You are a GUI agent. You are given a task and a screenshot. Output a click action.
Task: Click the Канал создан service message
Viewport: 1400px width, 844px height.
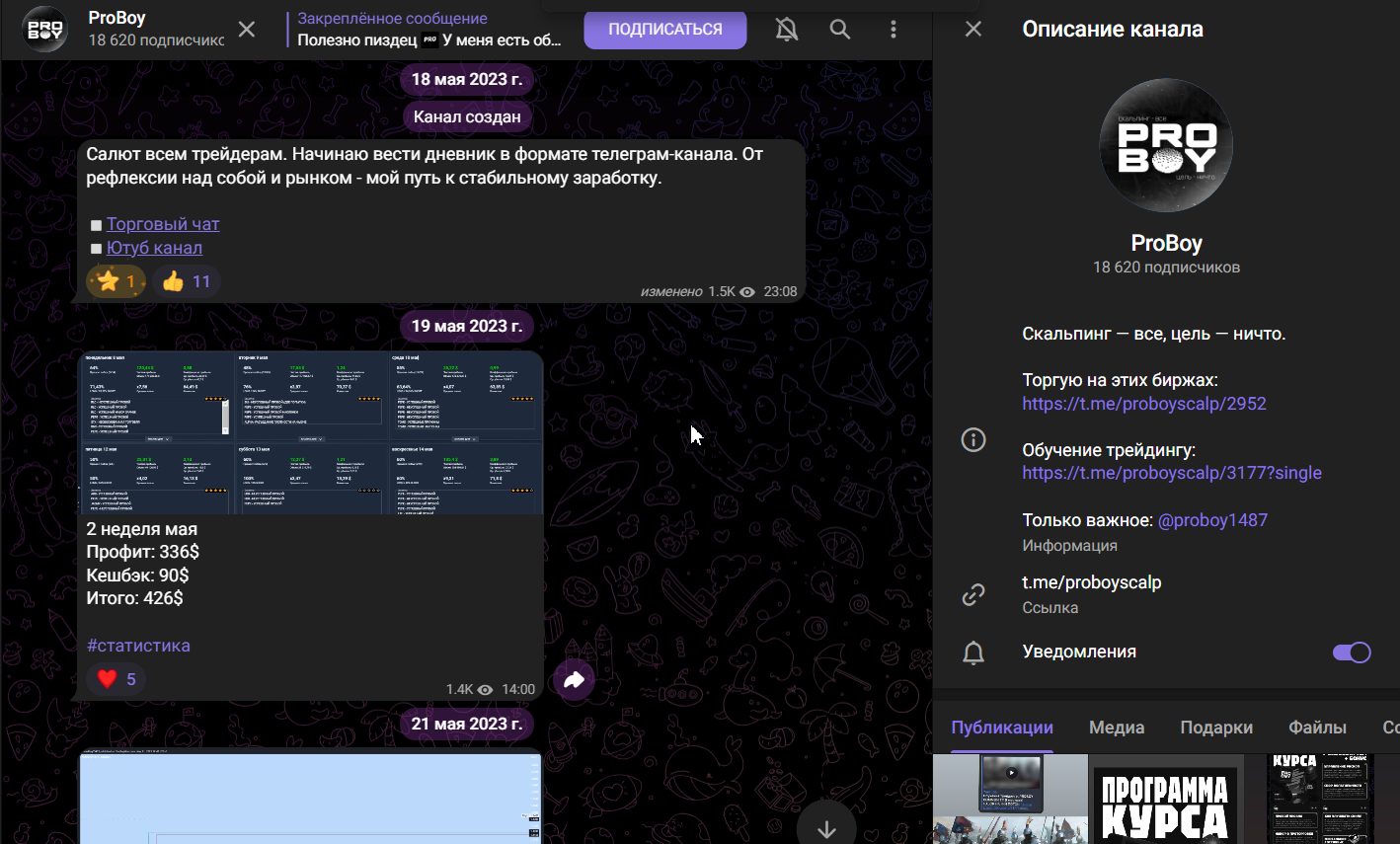point(467,116)
